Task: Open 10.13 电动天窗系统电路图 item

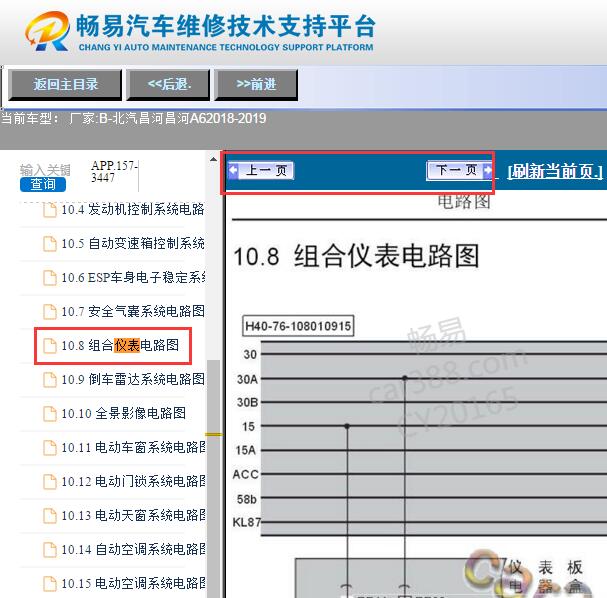Action: (x=133, y=516)
